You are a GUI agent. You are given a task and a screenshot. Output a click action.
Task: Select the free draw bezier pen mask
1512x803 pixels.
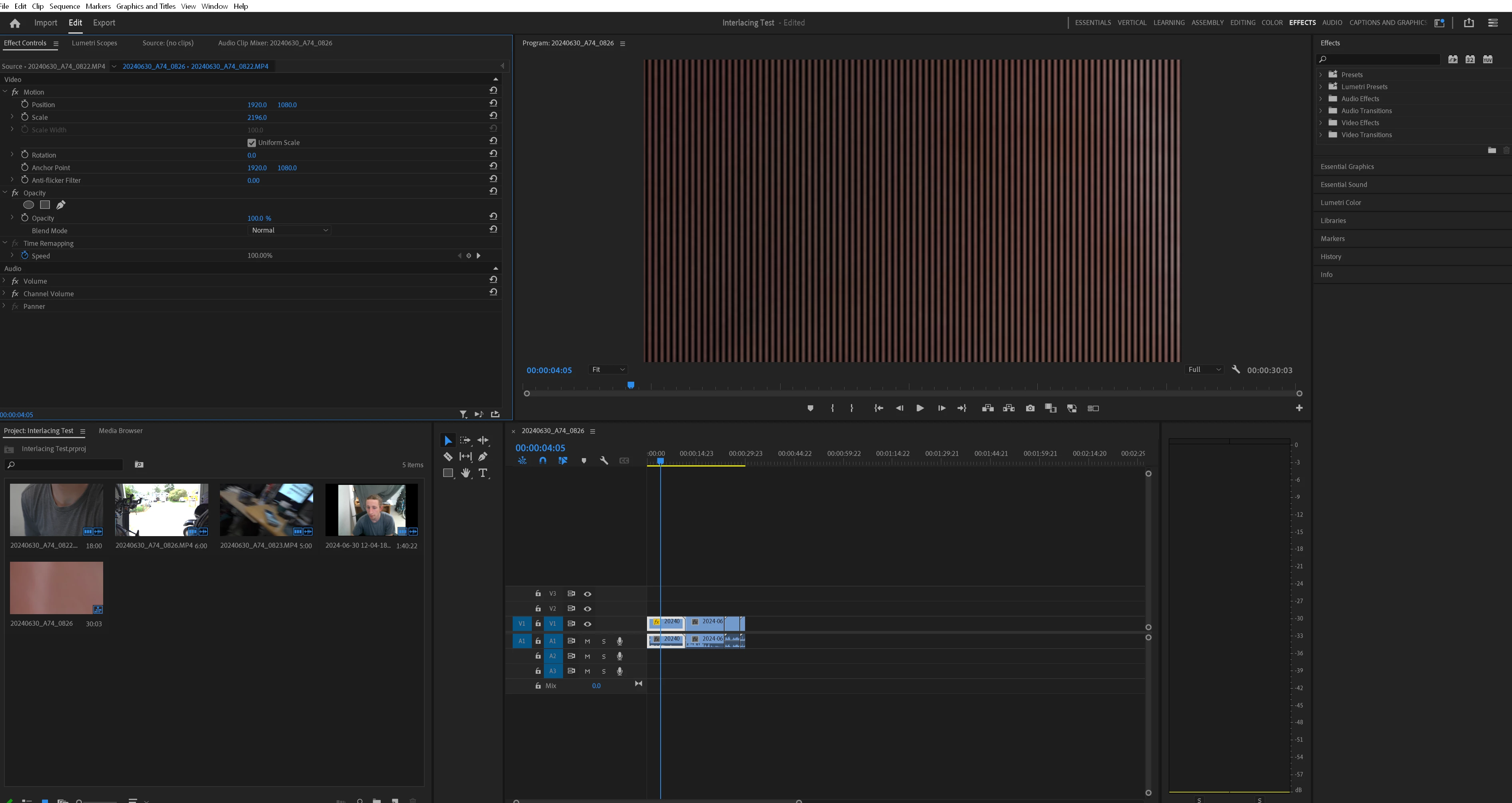[x=60, y=205]
